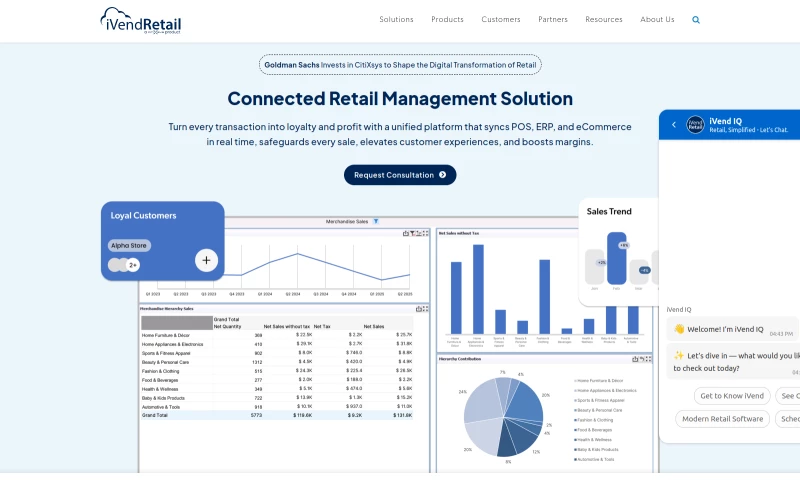Open Solutions menu
800x480 pixels.
point(396,19)
